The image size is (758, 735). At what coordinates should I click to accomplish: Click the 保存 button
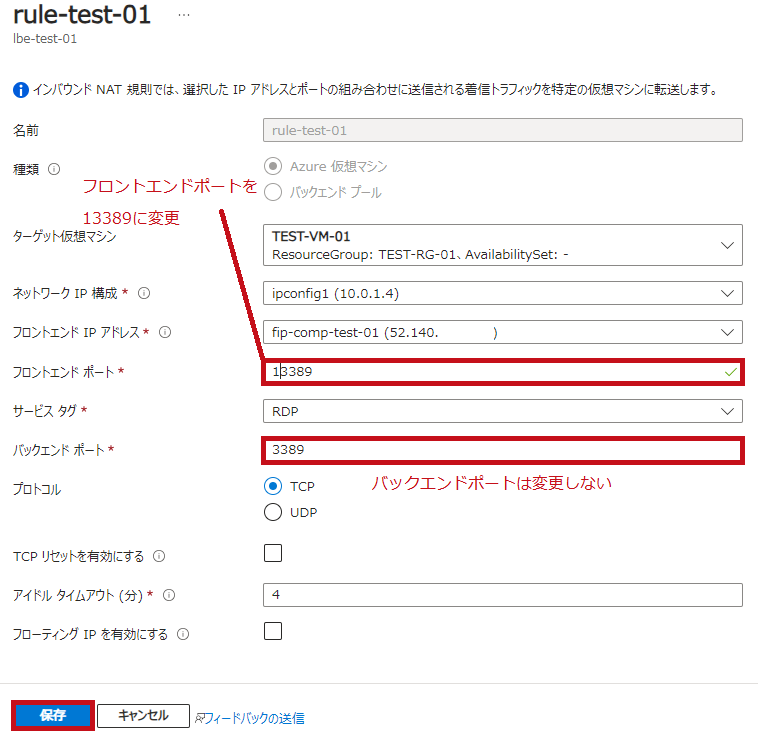(53, 715)
